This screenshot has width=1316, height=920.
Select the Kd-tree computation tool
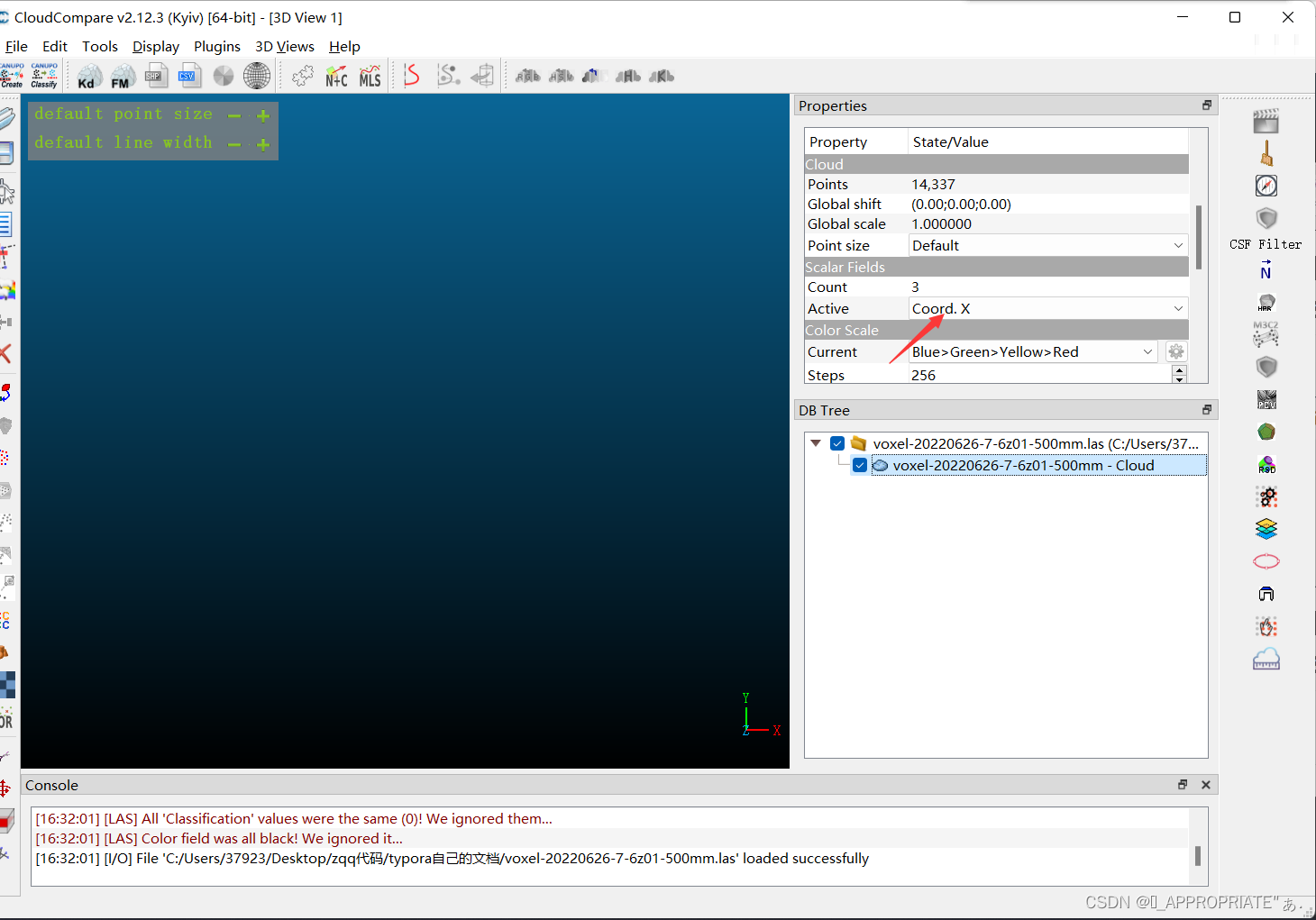(87, 76)
